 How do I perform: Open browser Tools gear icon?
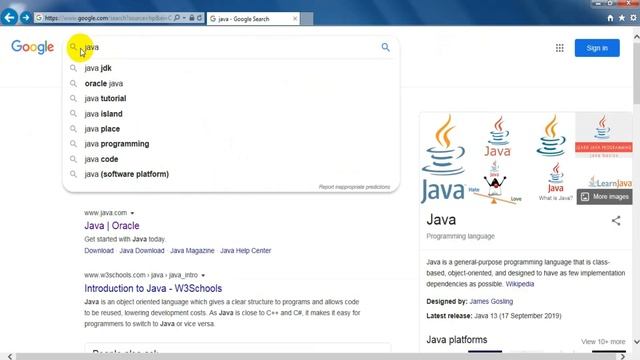click(633, 18)
